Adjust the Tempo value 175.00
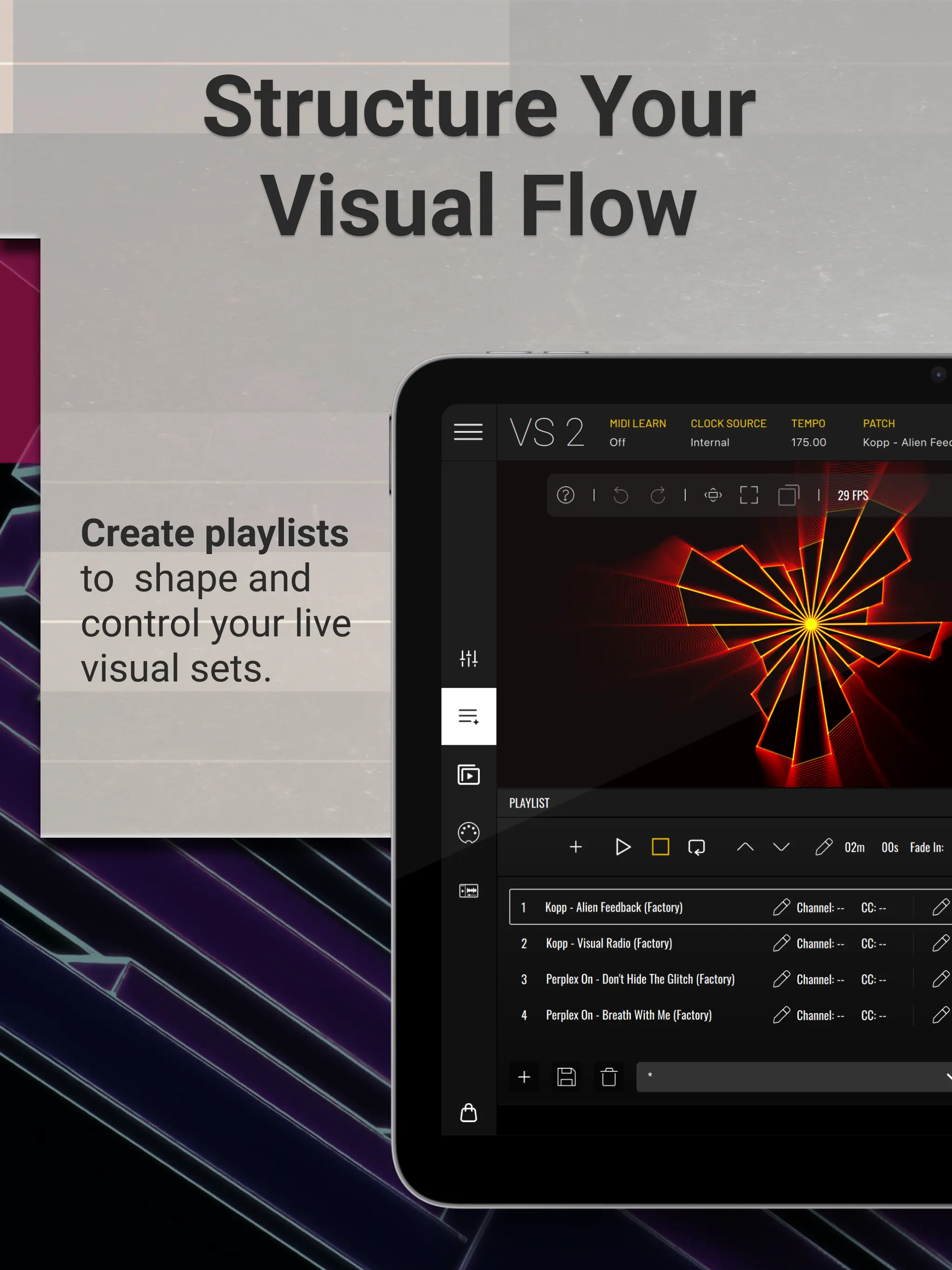The height and width of the screenshot is (1270, 952). tap(808, 442)
